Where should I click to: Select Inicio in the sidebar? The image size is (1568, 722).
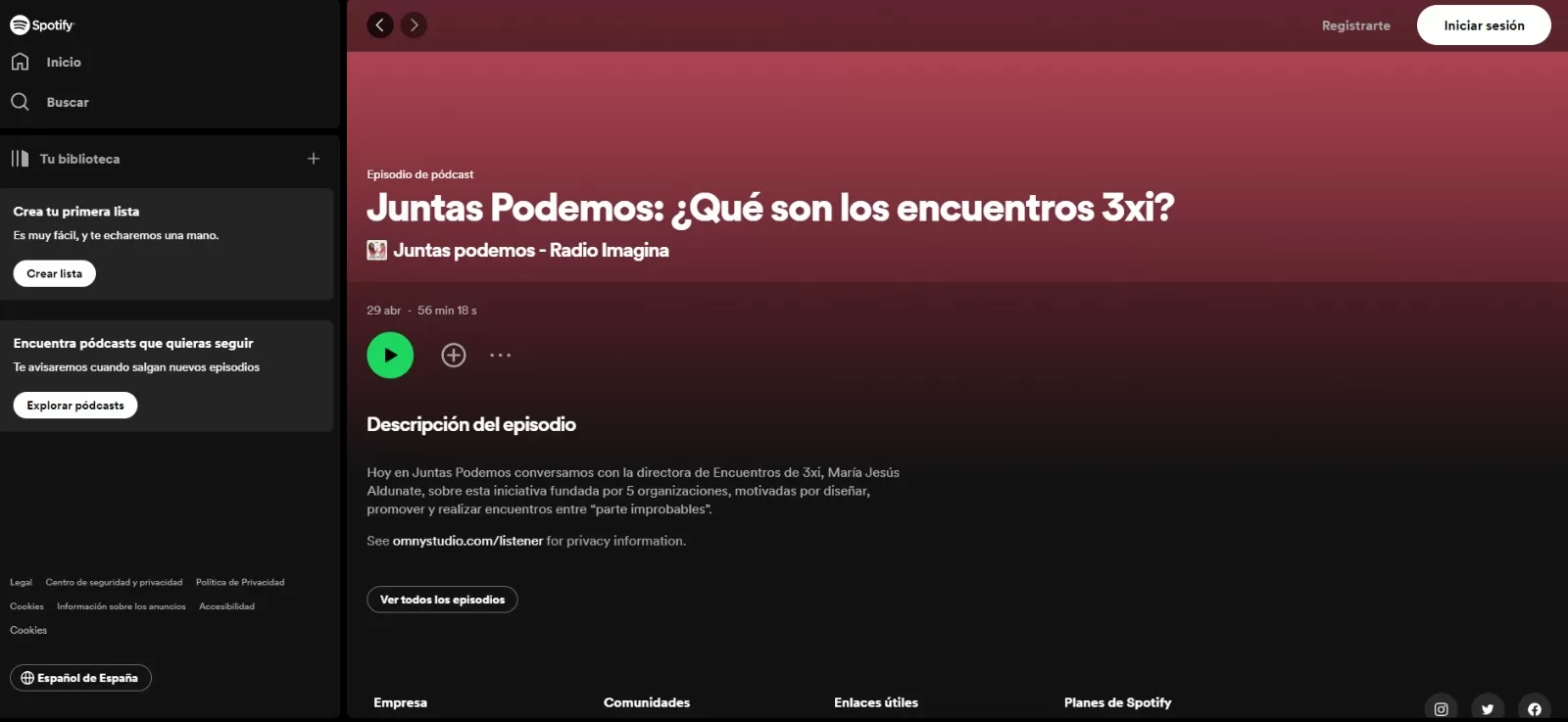(64, 62)
